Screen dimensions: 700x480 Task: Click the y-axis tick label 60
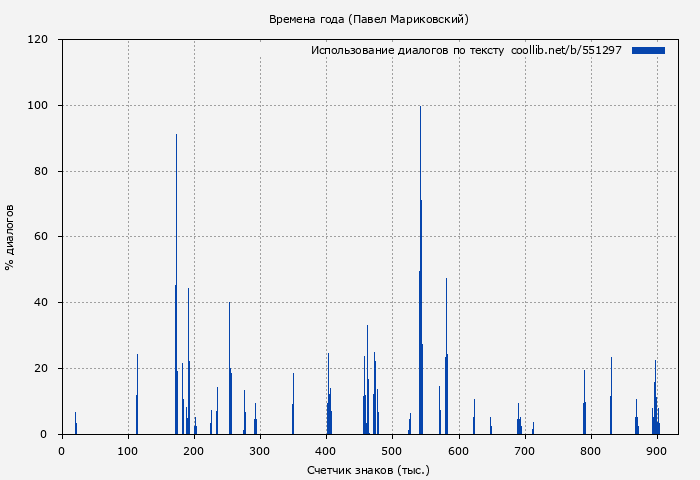tap(41, 237)
